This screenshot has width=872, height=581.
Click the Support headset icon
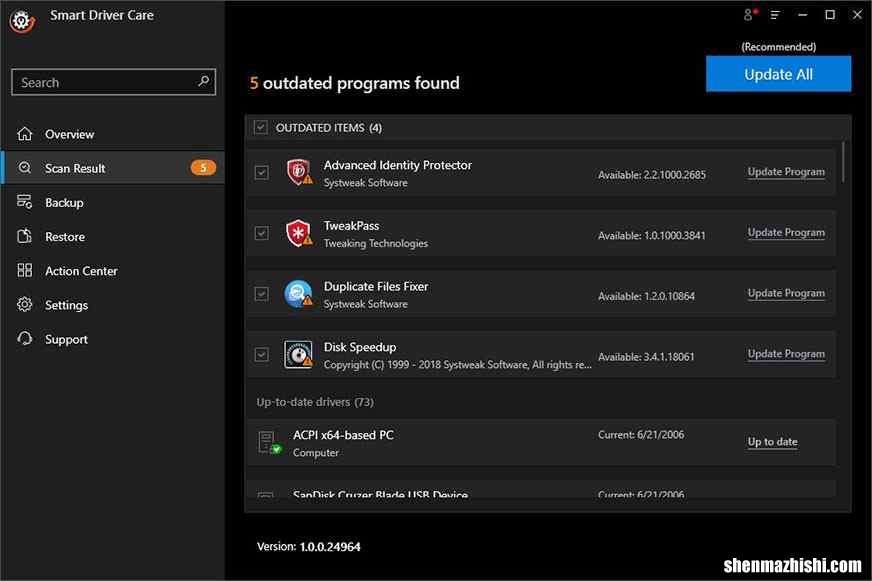tap(24, 339)
